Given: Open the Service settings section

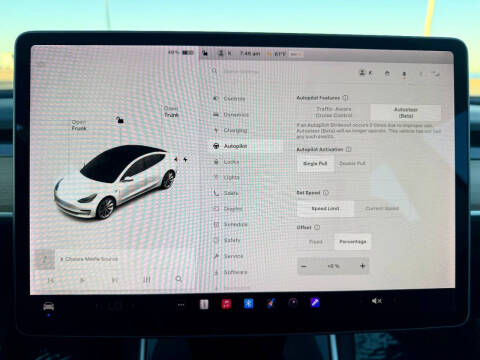Looking at the screenshot, I should (x=228, y=256).
